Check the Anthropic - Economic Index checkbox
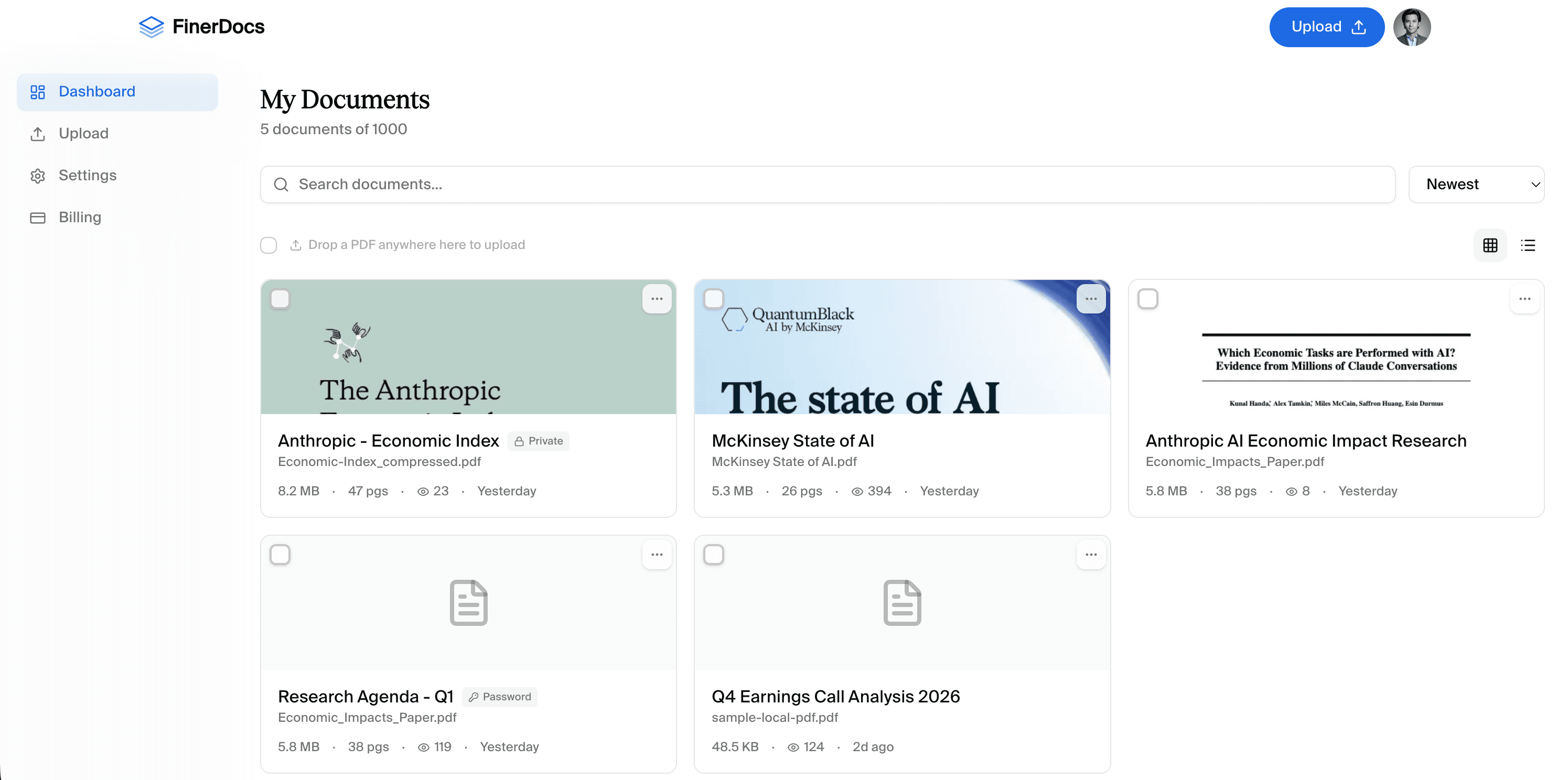 (x=281, y=298)
